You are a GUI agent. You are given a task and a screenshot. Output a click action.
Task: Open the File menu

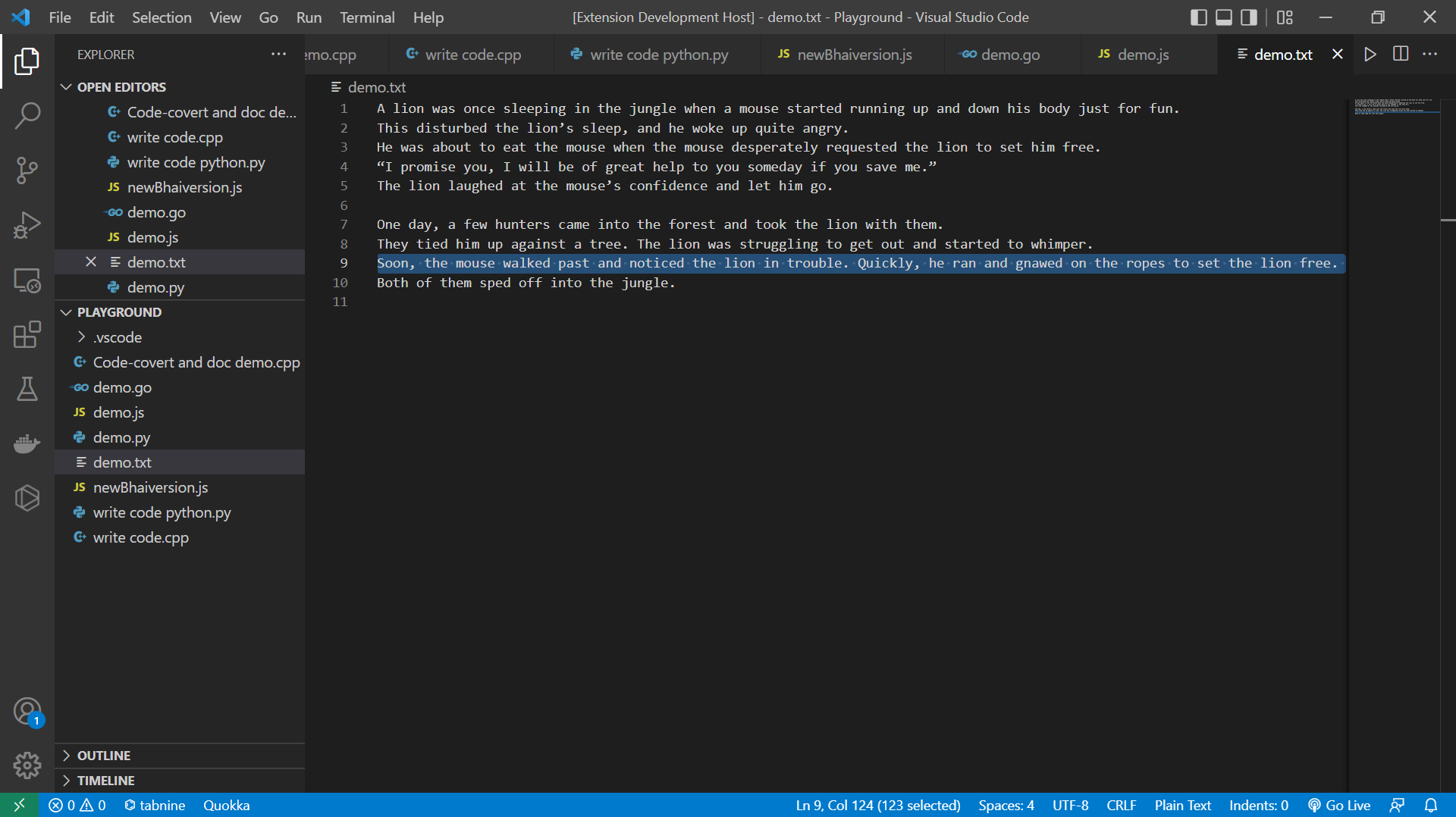coord(60,17)
